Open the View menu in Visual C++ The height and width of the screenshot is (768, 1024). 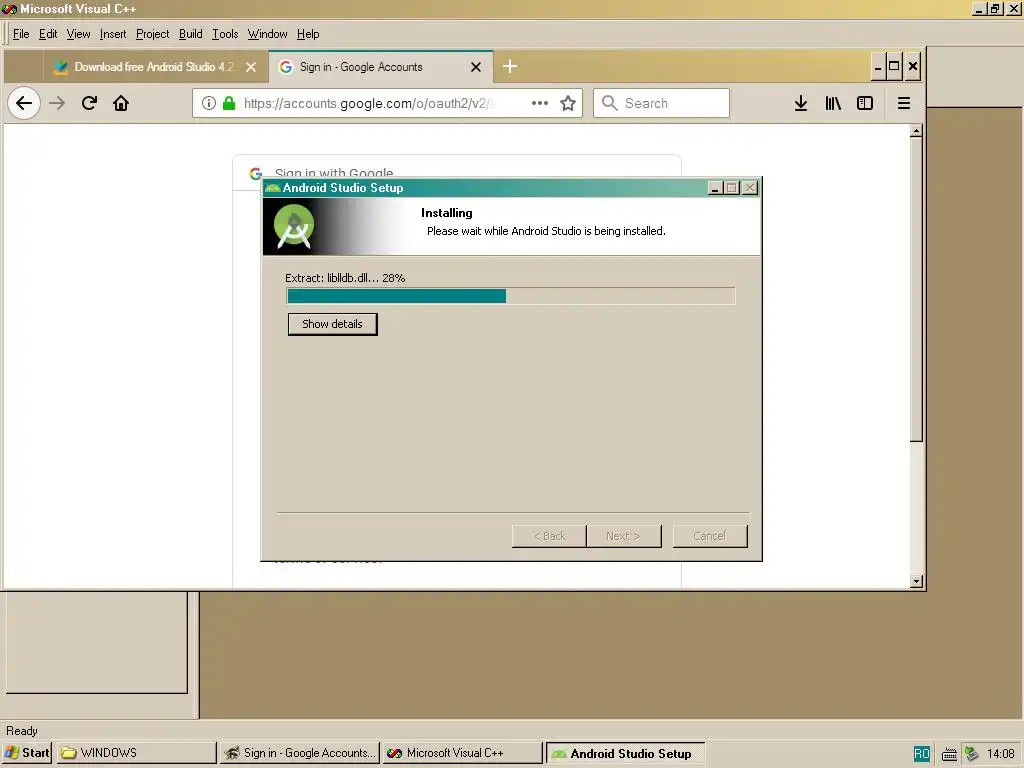click(78, 34)
